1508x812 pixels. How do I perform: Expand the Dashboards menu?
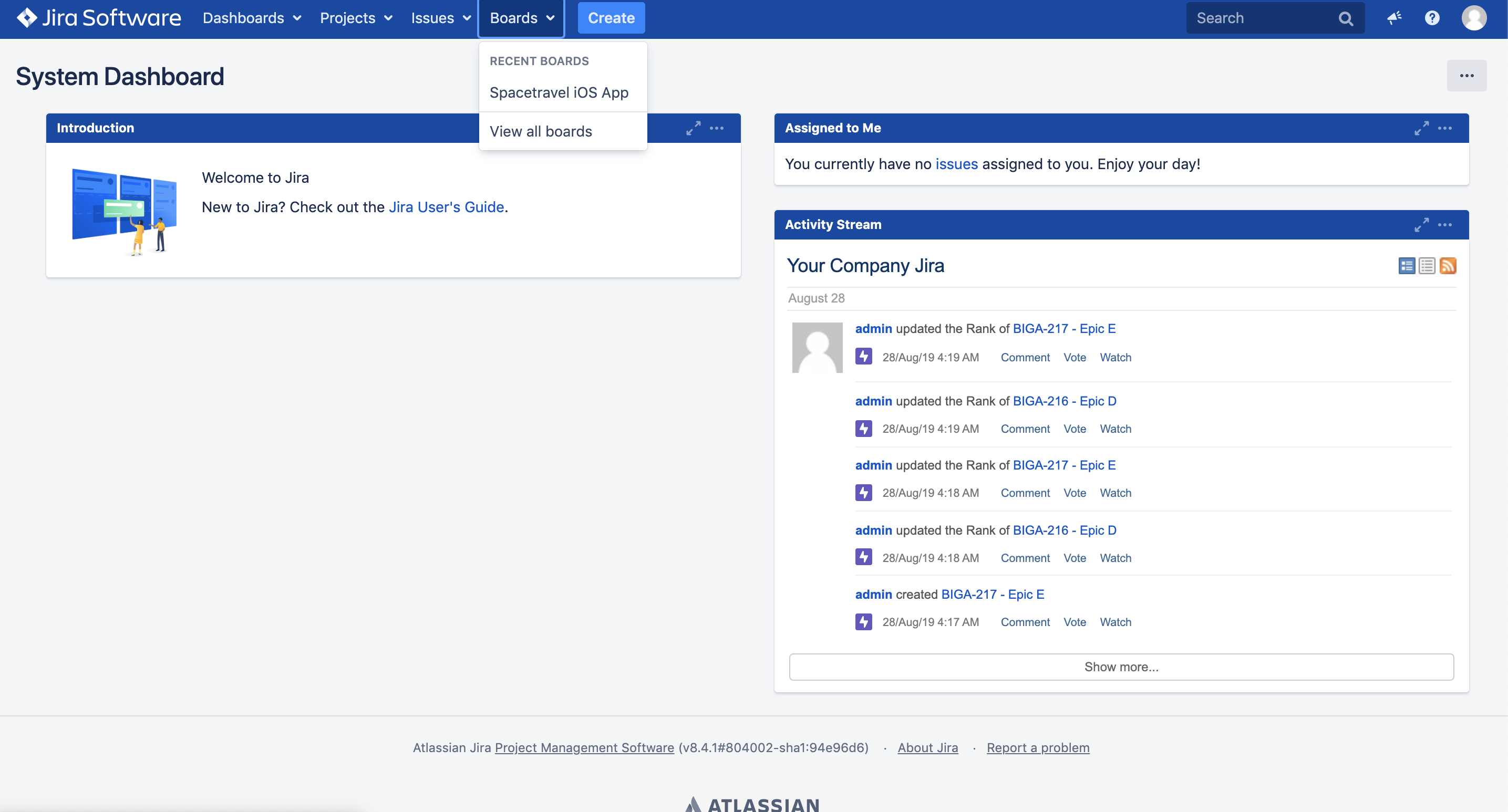click(x=252, y=18)
